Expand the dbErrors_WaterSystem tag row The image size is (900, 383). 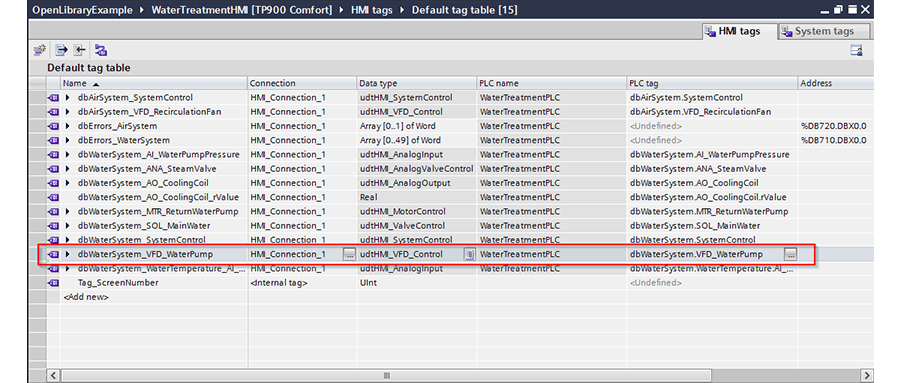(68, 140)
